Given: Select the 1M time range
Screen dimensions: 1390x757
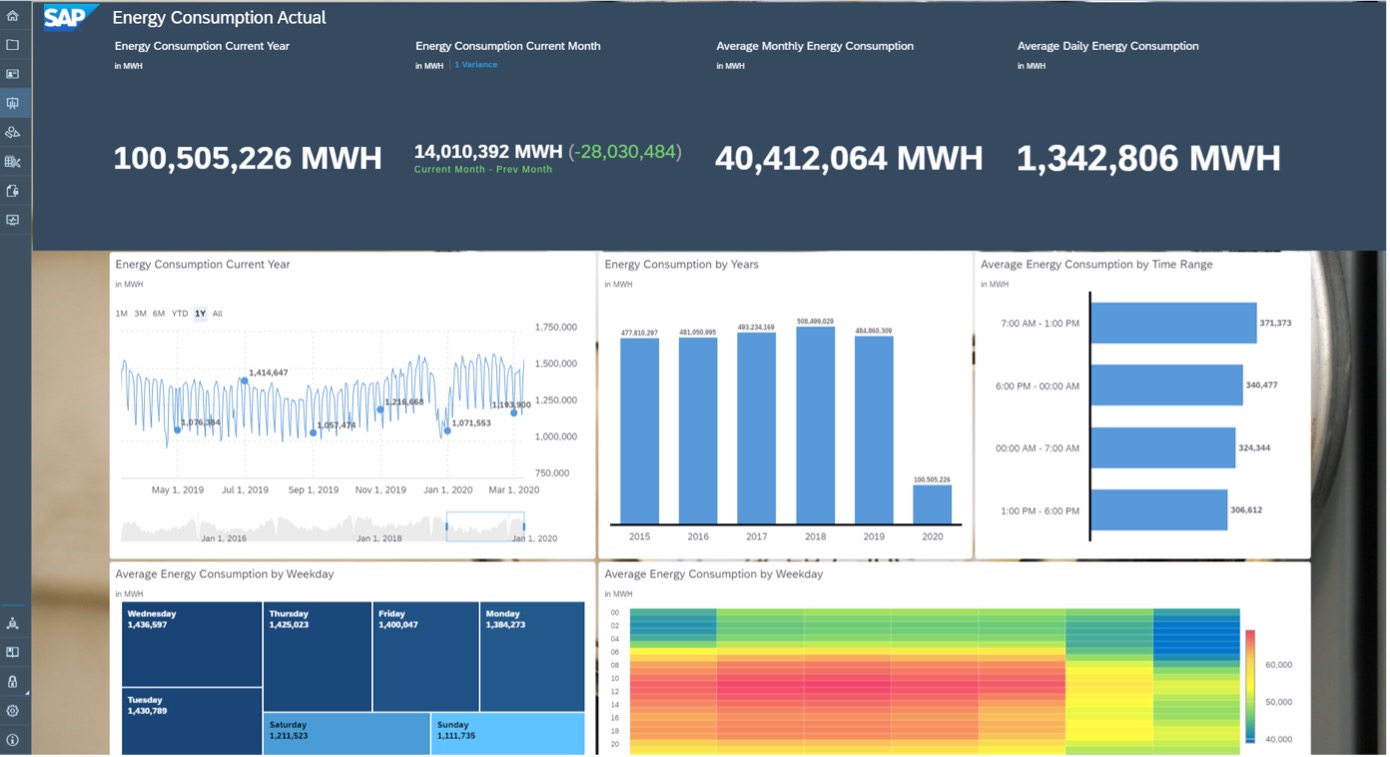Looking at the screenshot, I should pyautogui.click(x=121, y=314).
